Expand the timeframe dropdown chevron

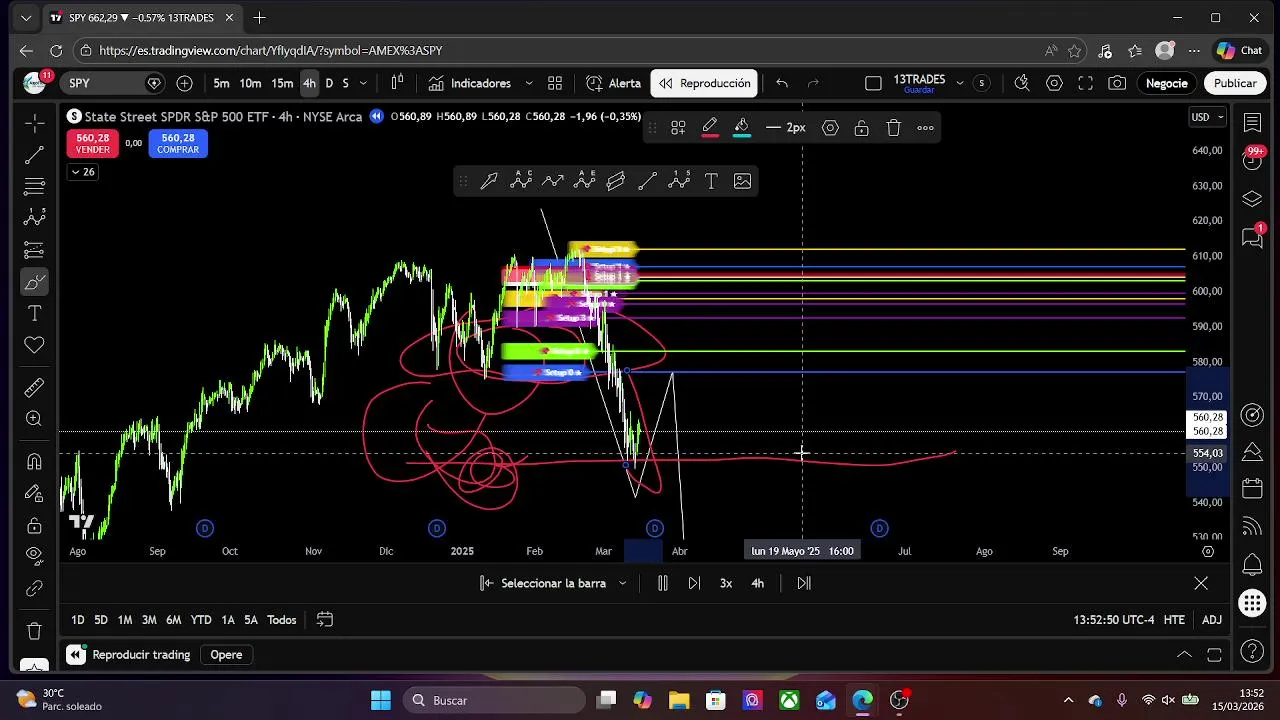pos(363,83)
